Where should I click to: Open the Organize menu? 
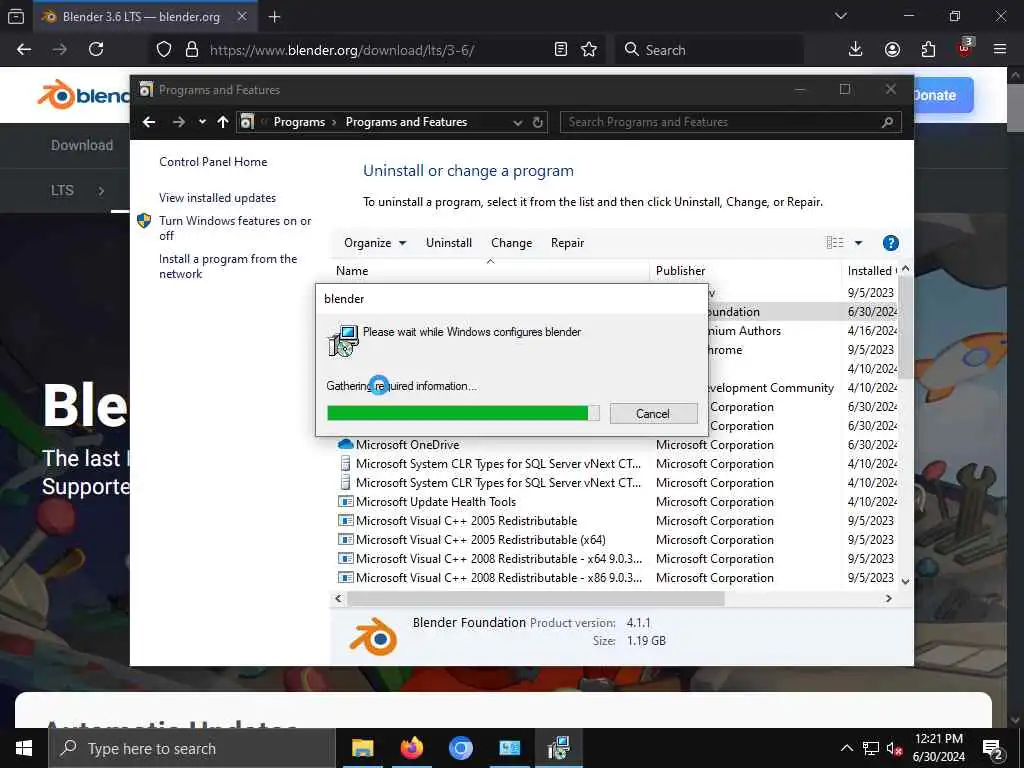375,243
